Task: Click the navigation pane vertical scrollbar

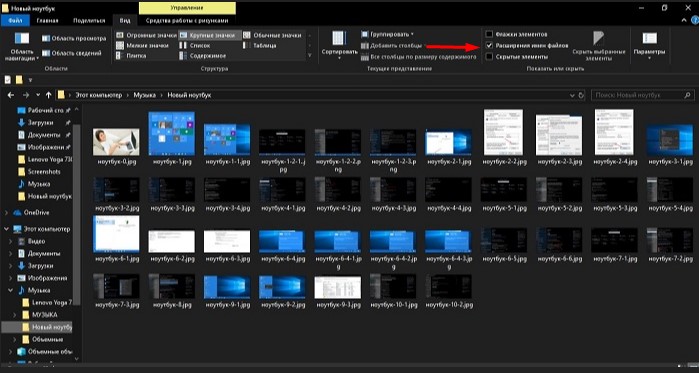Action: click(x=77, y=214)
